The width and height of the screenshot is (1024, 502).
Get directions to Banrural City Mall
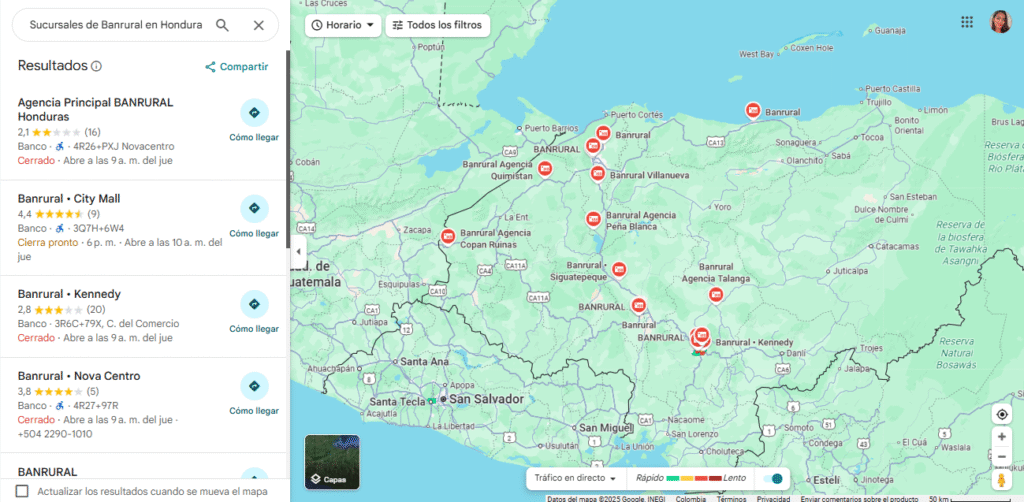254,216
